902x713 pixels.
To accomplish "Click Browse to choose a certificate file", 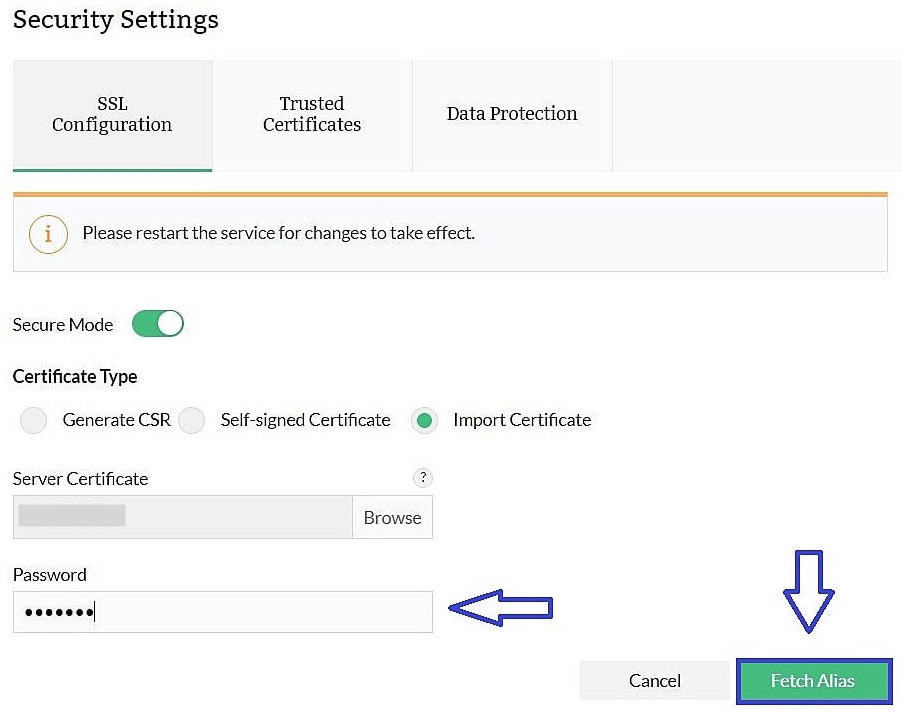I will click(392, 517).
